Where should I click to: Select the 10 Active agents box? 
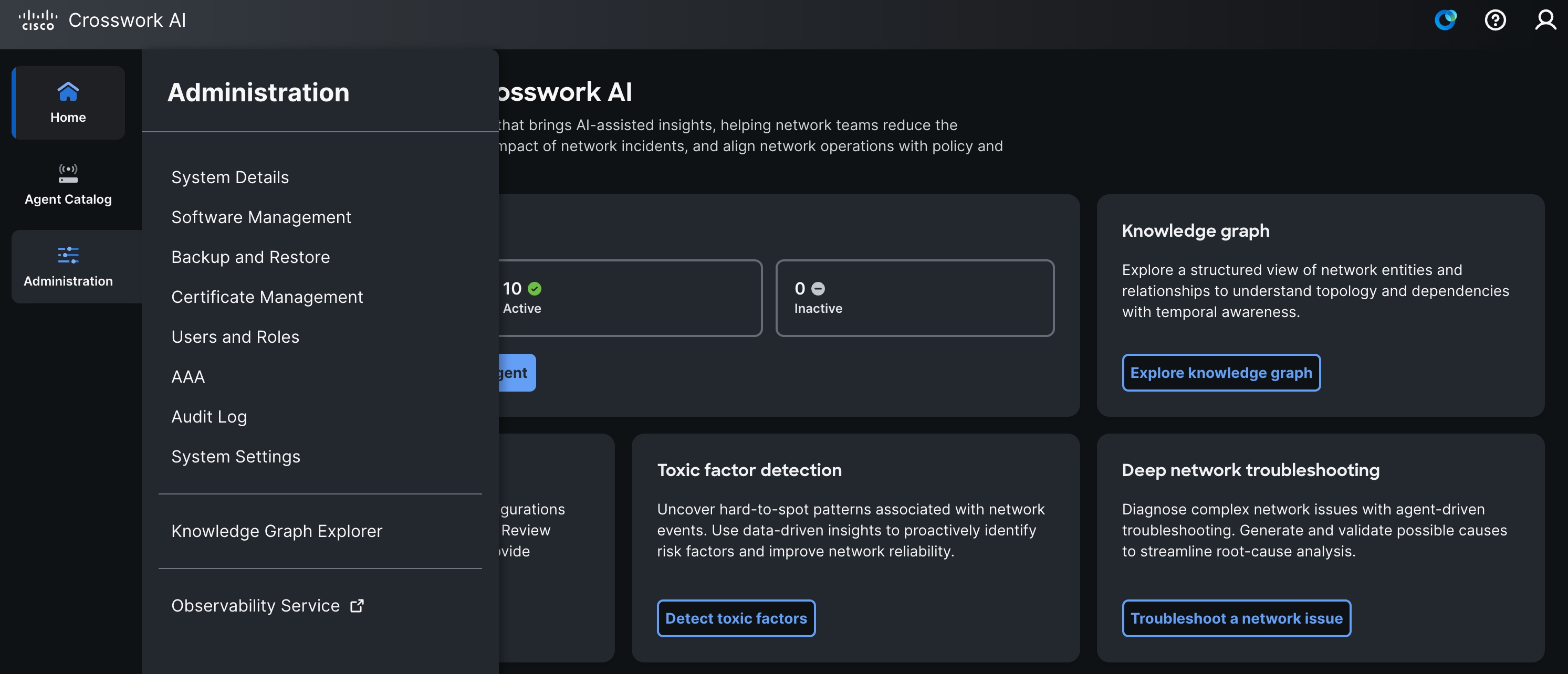(630, 298)
